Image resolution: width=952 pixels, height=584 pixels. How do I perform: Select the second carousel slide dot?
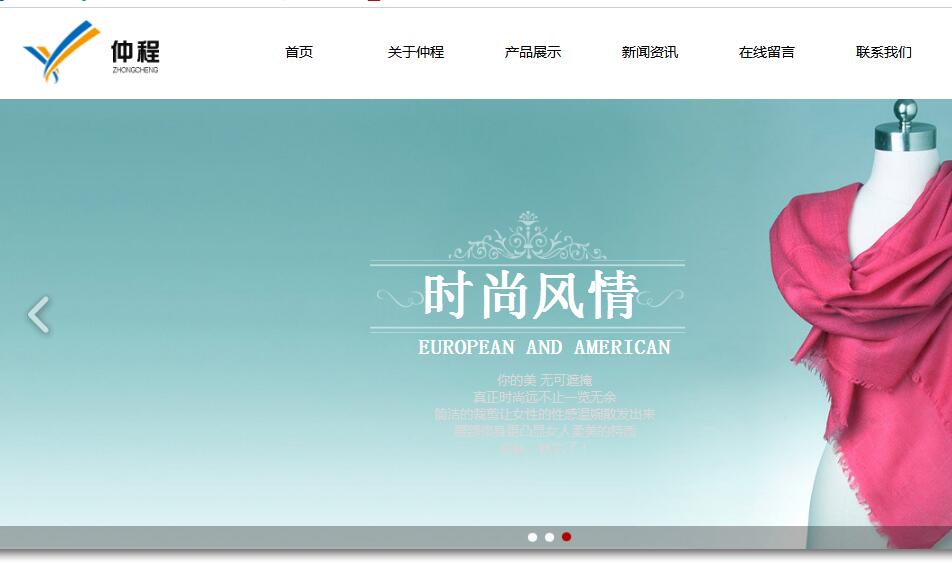pos(549,537)
